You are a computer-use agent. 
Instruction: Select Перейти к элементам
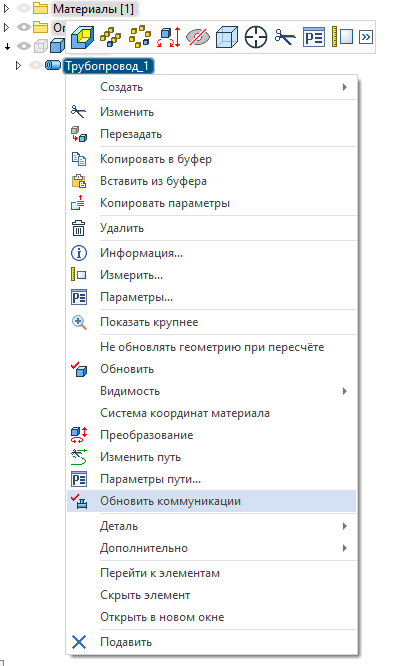(x=212, y=574)
